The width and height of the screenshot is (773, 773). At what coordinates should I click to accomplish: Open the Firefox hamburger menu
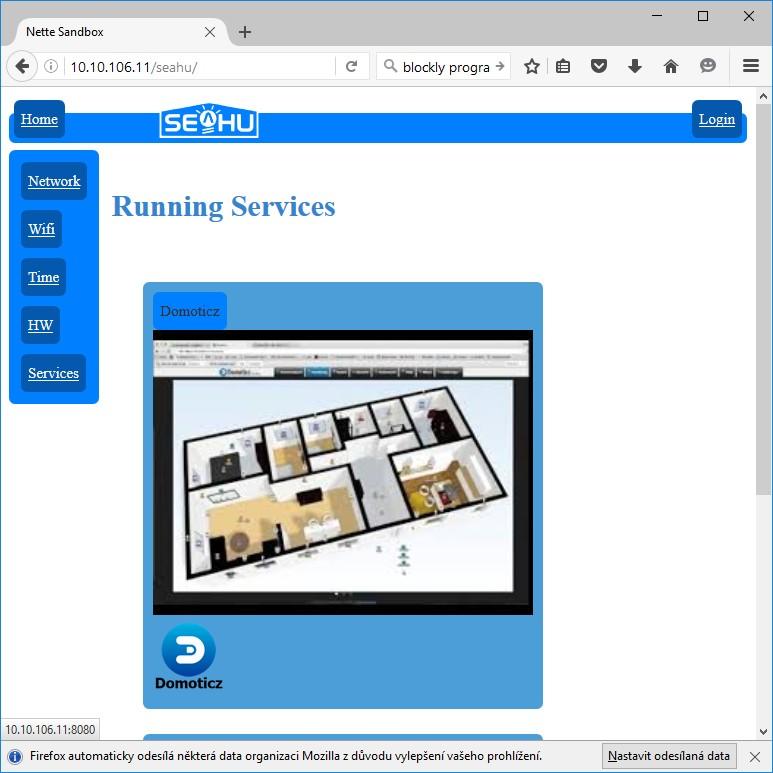click(750, 66)
